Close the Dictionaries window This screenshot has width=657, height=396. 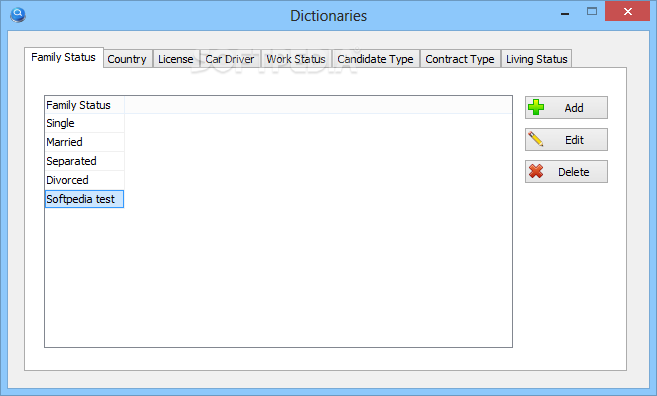[627, 12]
